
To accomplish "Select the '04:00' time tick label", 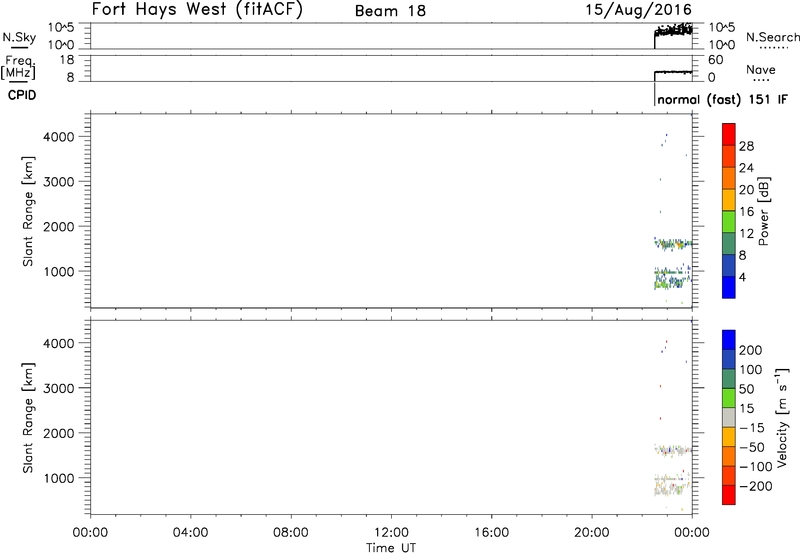I will click(190, 533).
